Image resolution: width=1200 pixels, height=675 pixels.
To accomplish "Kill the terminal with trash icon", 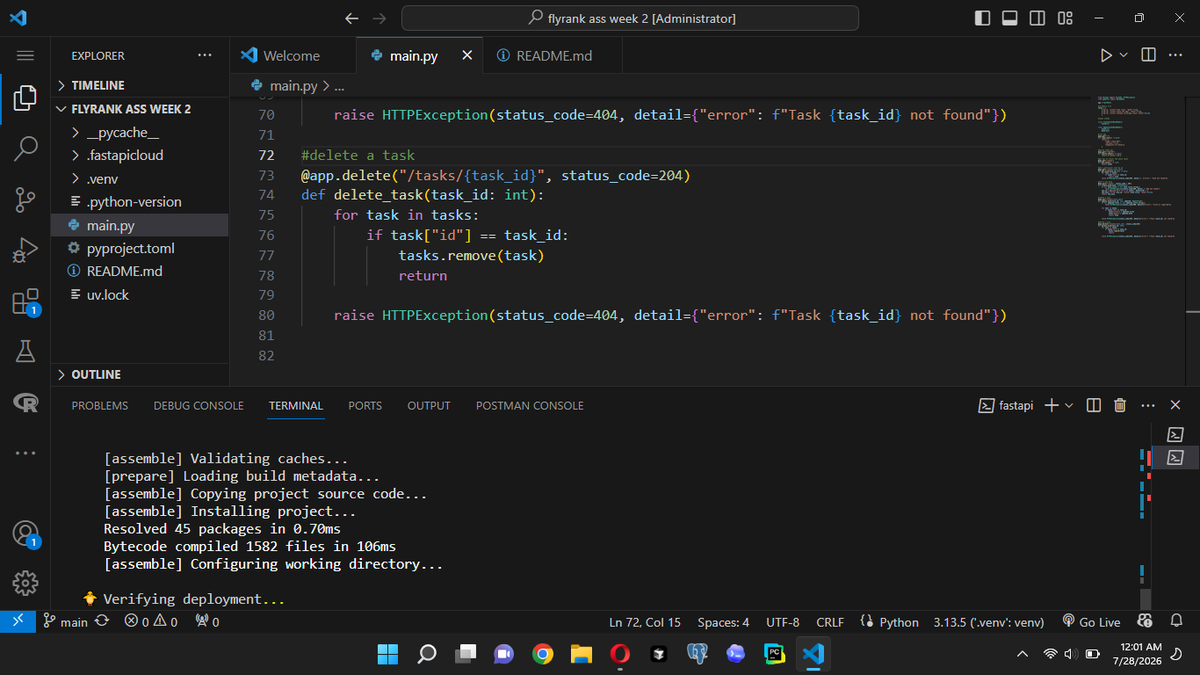I will click(x=1120, y=405).
